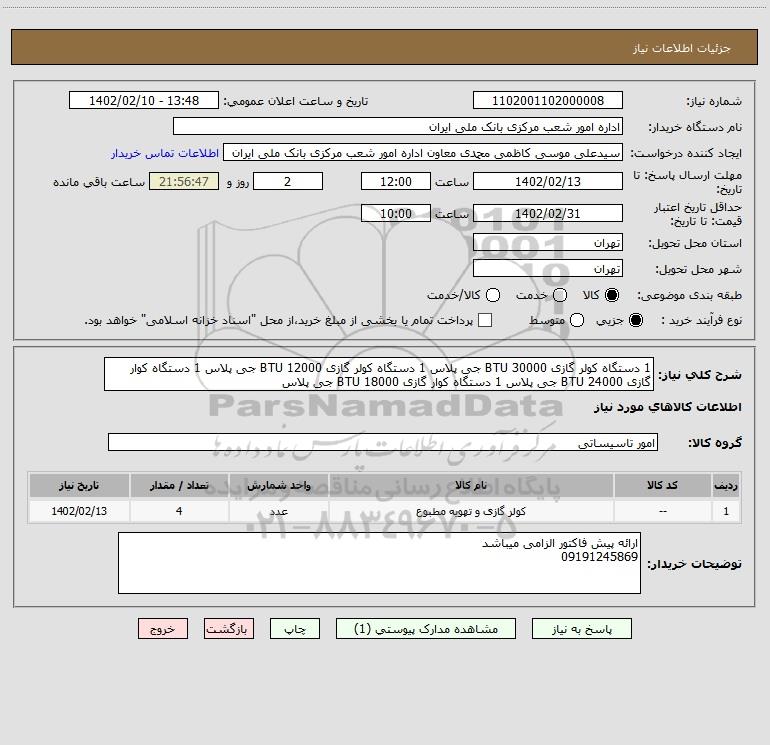Click the بازگشت back button
This screenshot has height=745, width=770.
point(229,629)
